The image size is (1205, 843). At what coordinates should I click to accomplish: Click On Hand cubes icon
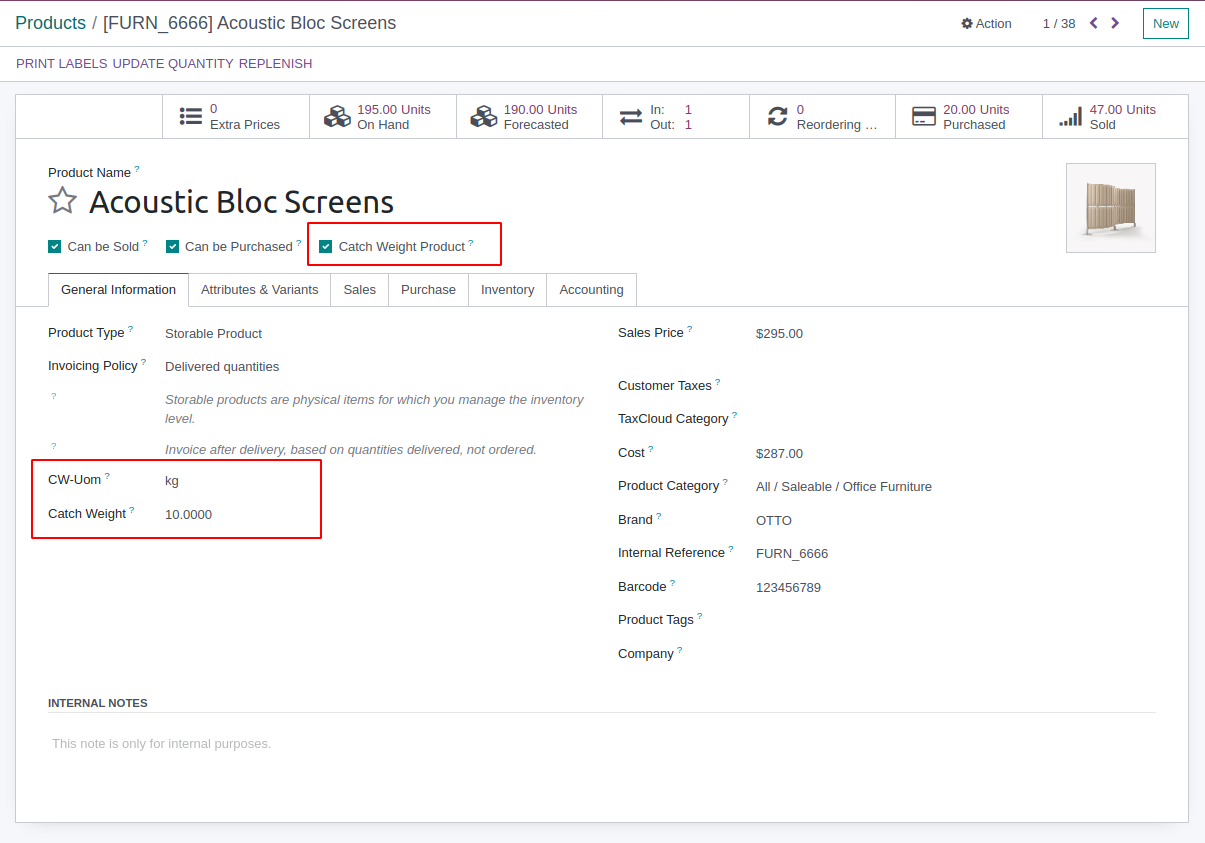coord(337,117)
